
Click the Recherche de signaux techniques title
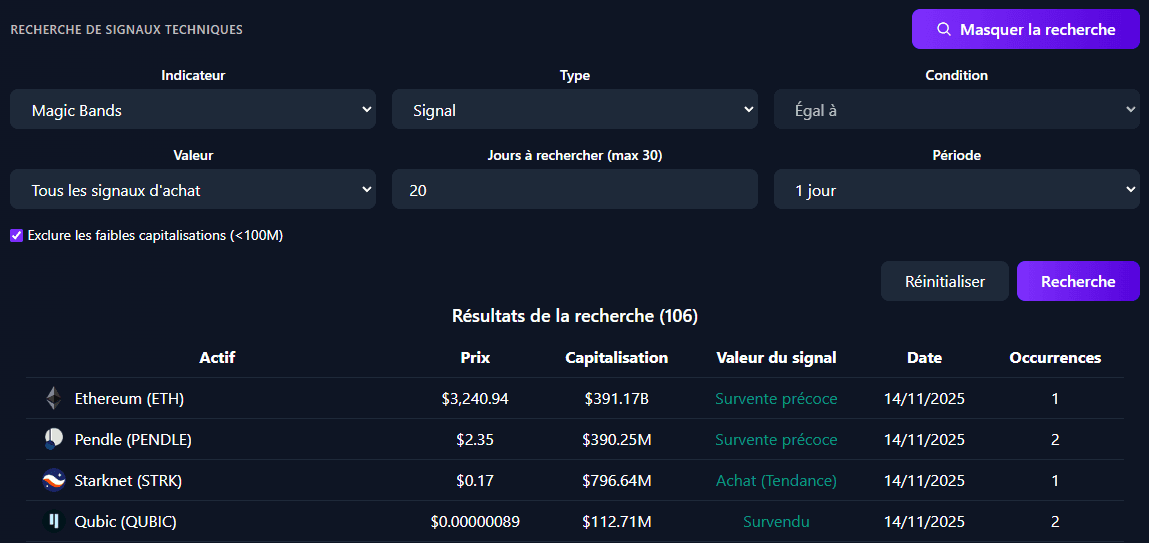click(x=126, y=30)
